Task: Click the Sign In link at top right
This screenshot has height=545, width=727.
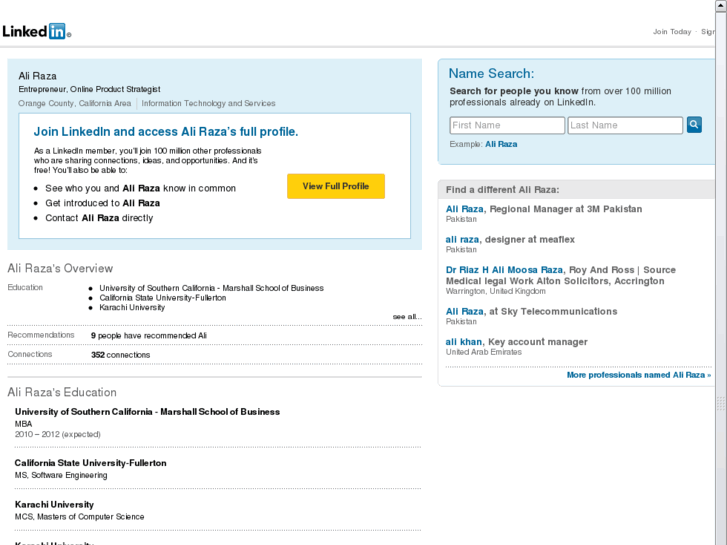Action: [708, 32]
